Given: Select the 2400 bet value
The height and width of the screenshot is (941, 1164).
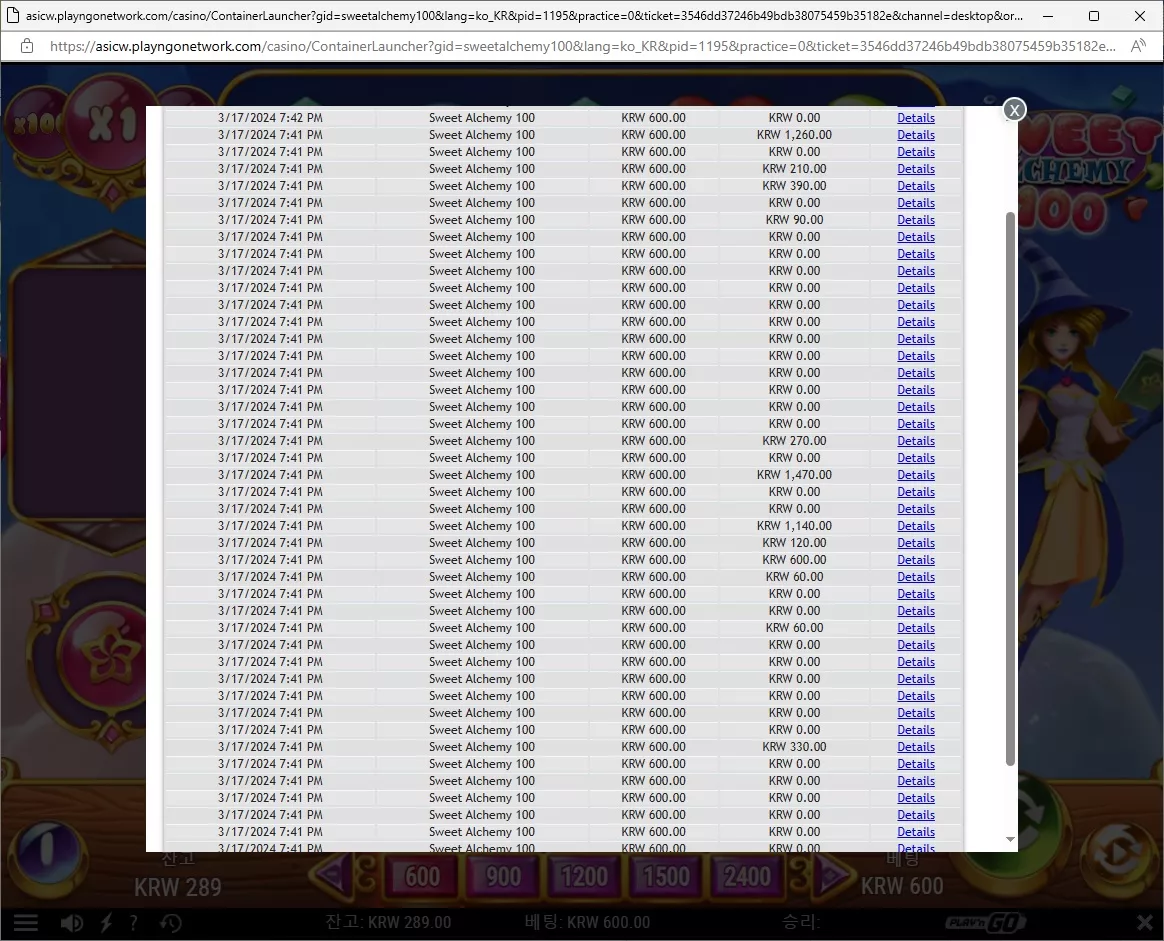Looking at the screenshot, I should (747, 876).
